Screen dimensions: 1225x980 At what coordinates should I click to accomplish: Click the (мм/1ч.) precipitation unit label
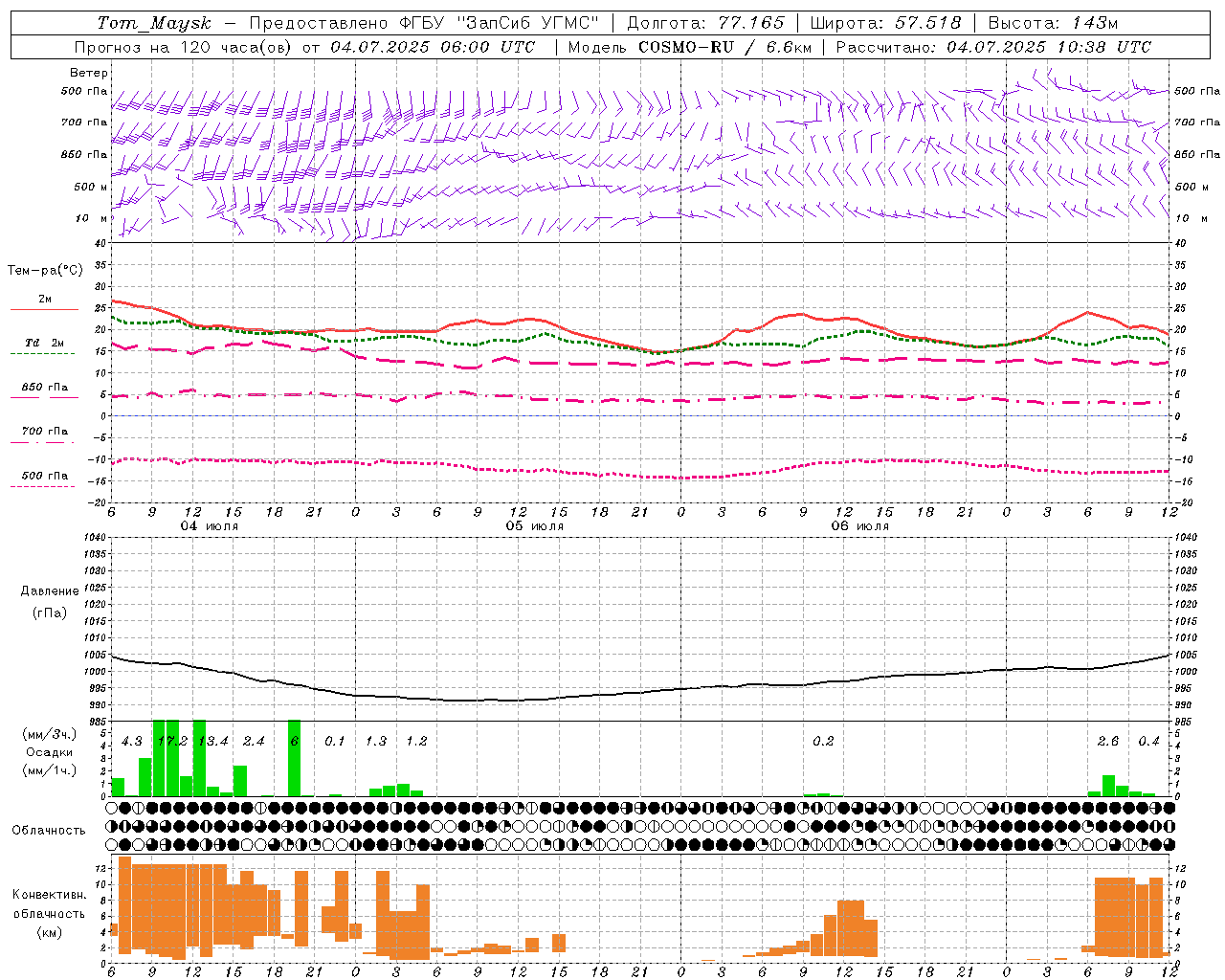[x=50, y=770]
